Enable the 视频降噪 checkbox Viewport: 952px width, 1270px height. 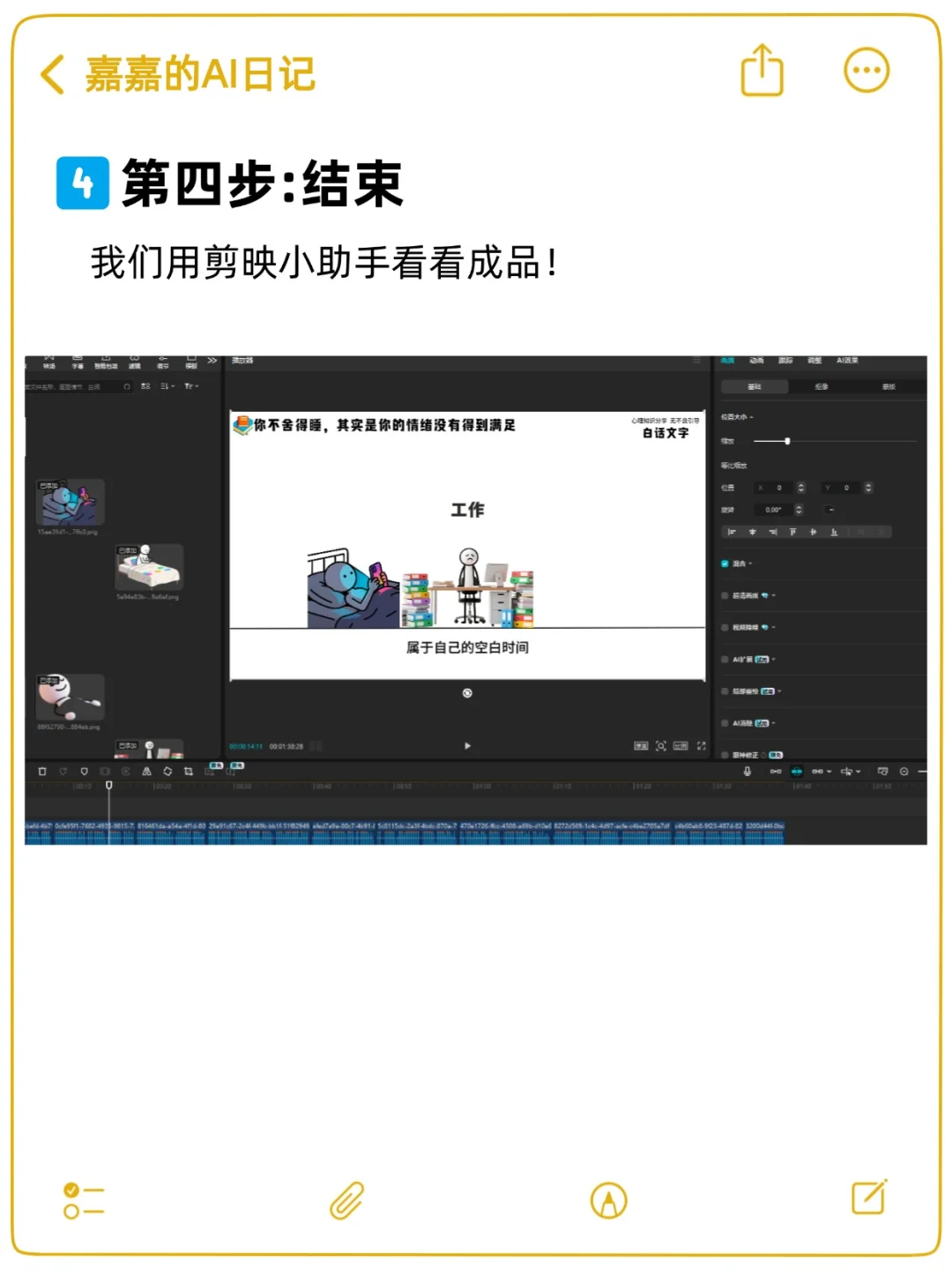725,627
